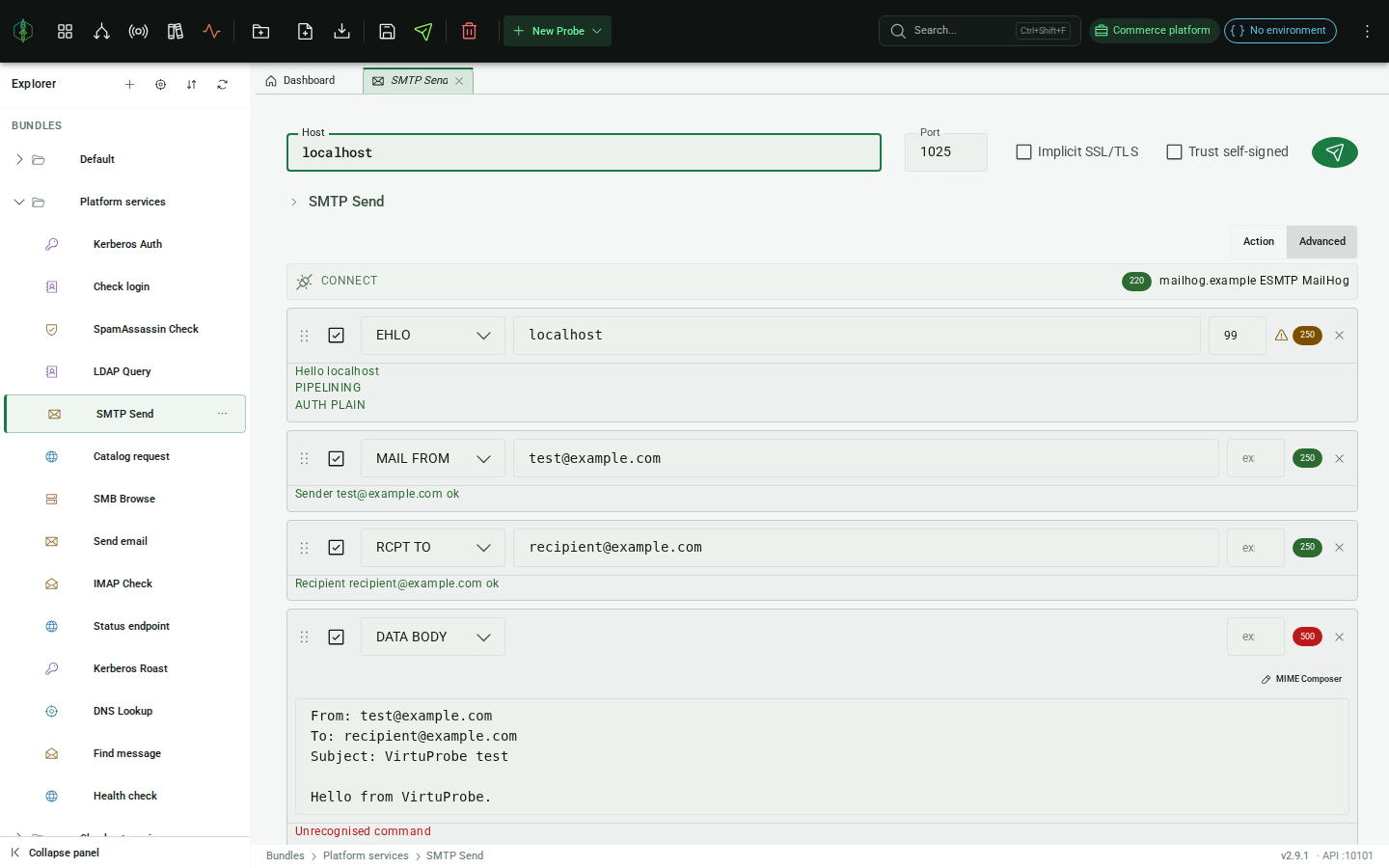Open the activity pulse icon
The width and height of the screenshot is (1389, 868).
click(x=212, y=31)
